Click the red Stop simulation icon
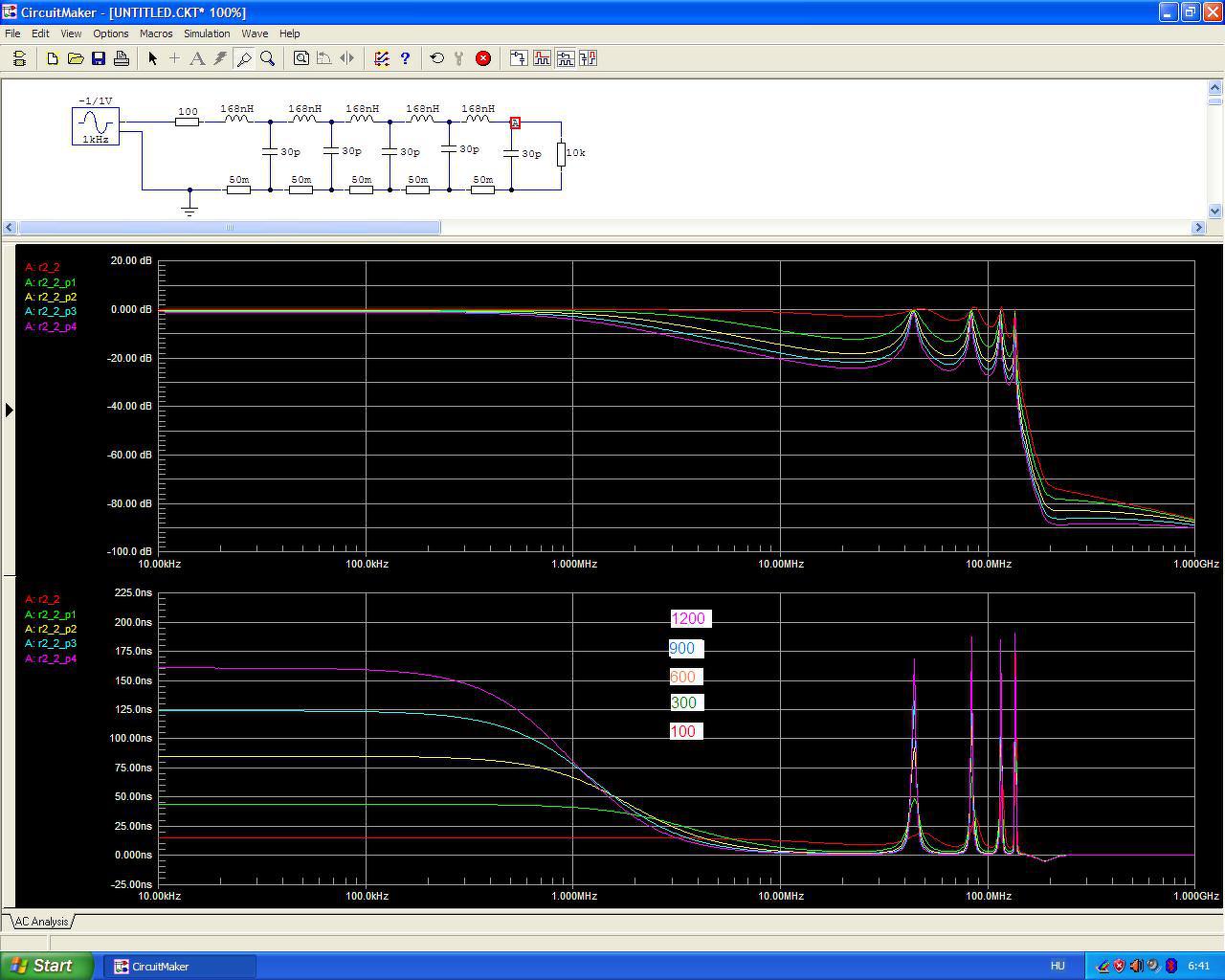This screenshot has height=980, width=1225. pos(483,58)
